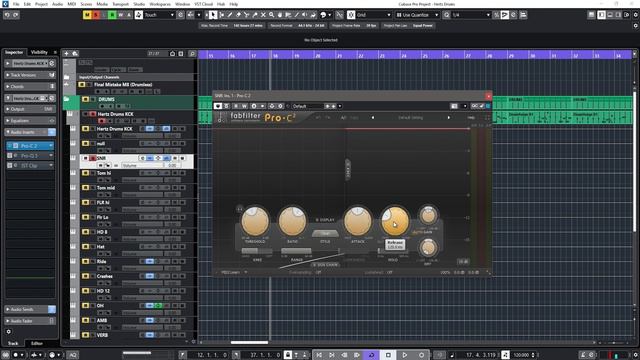Viewport: 640px width, 360px height.
Task: Select Pro-Q 3 insert slot in inspector
Action: [x=30, y=156]
